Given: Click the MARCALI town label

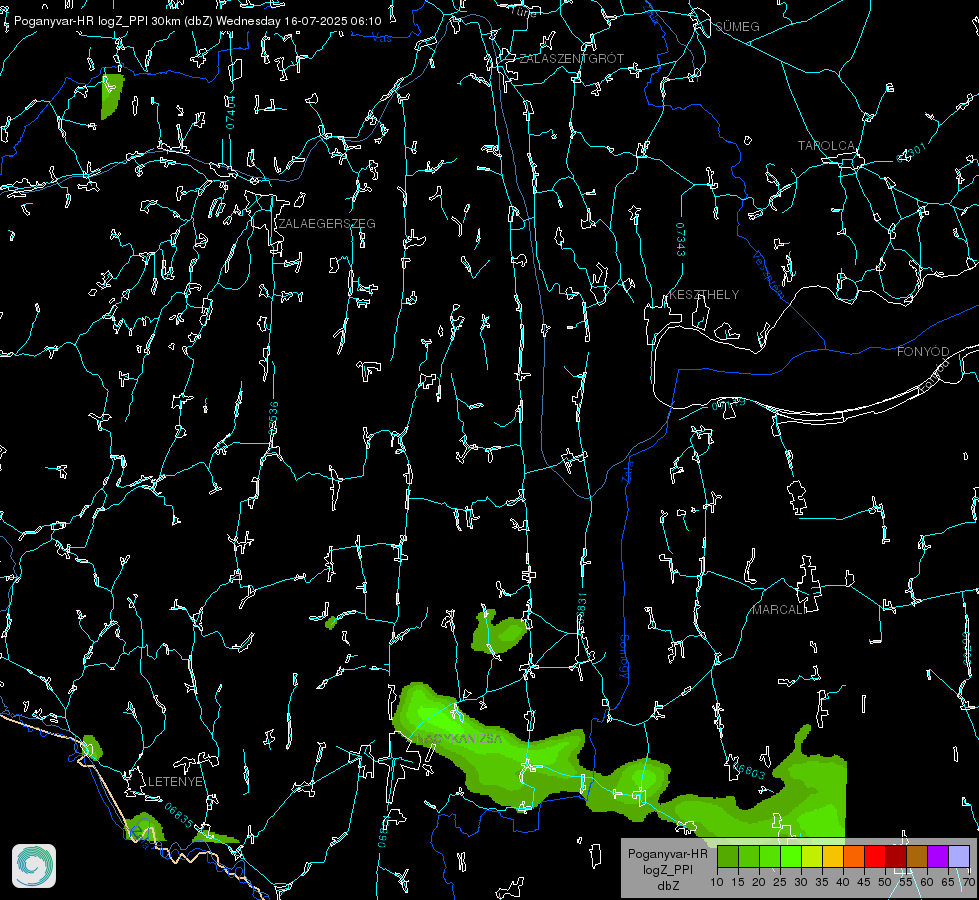Looking at the screenshot, I should point(779,610).
